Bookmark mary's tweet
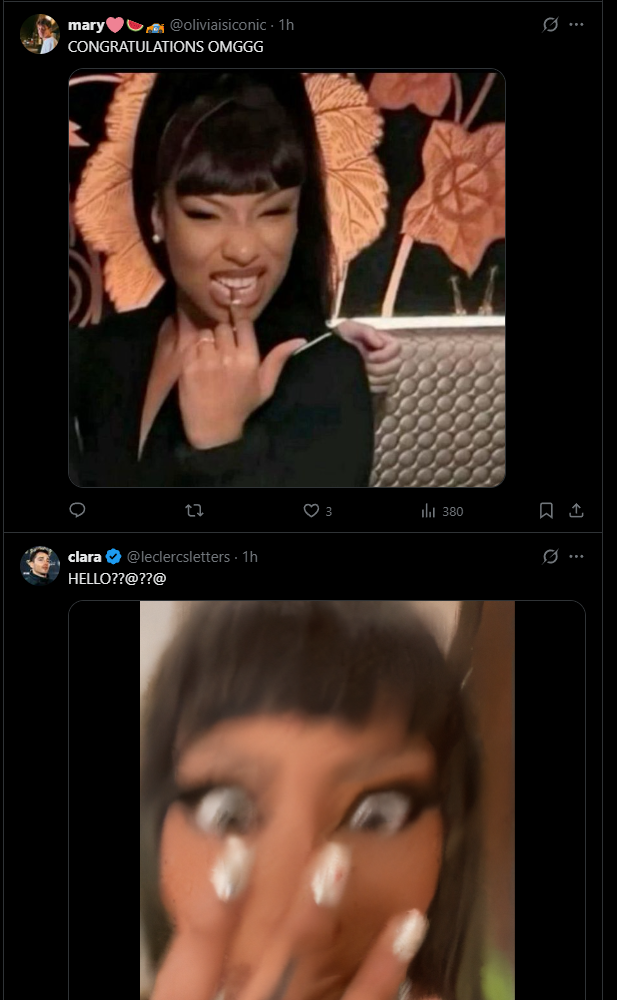 coord(546,510)
